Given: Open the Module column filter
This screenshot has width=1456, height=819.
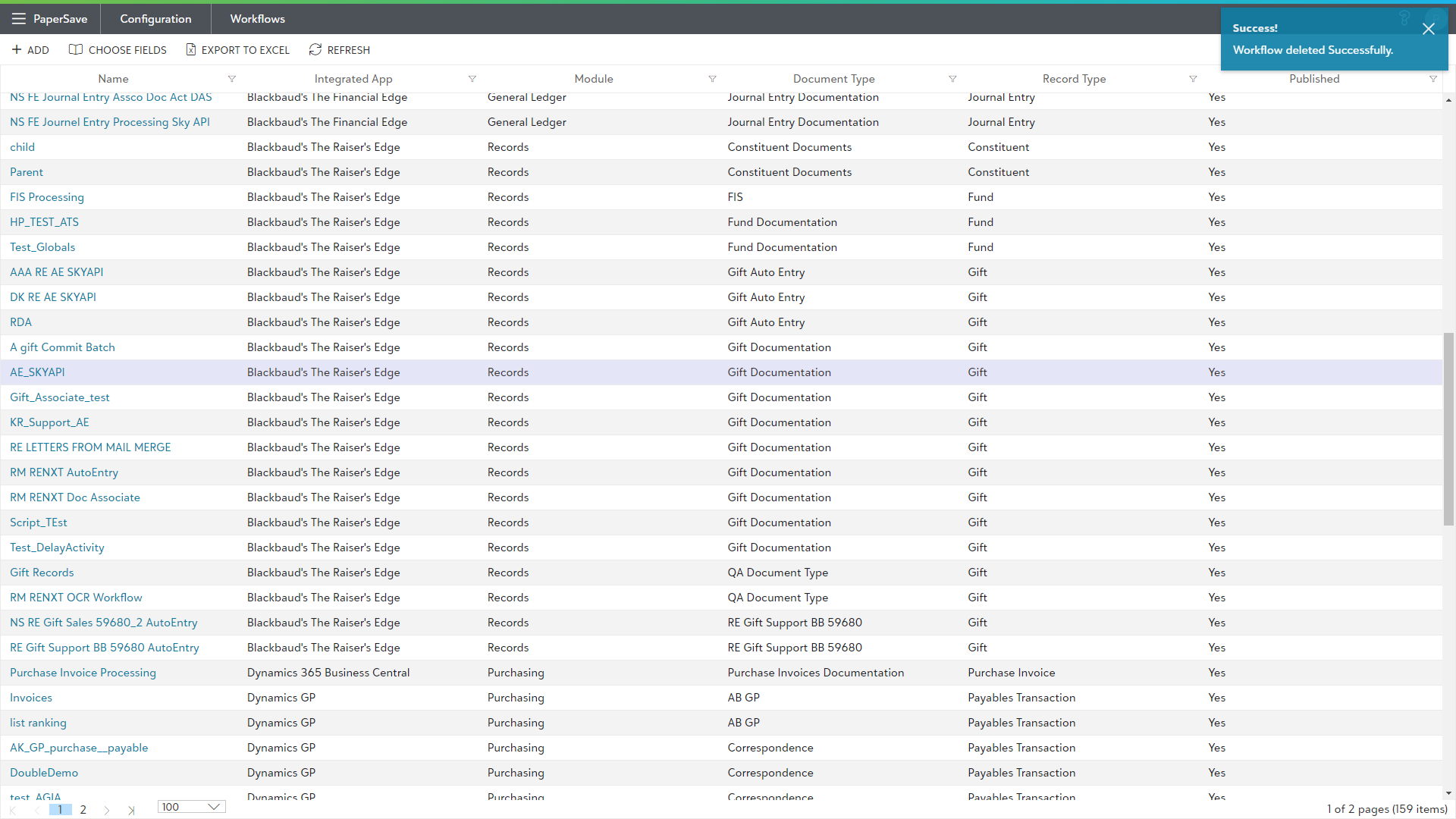Looking at the screenshot, I should [x=712, y=79].
